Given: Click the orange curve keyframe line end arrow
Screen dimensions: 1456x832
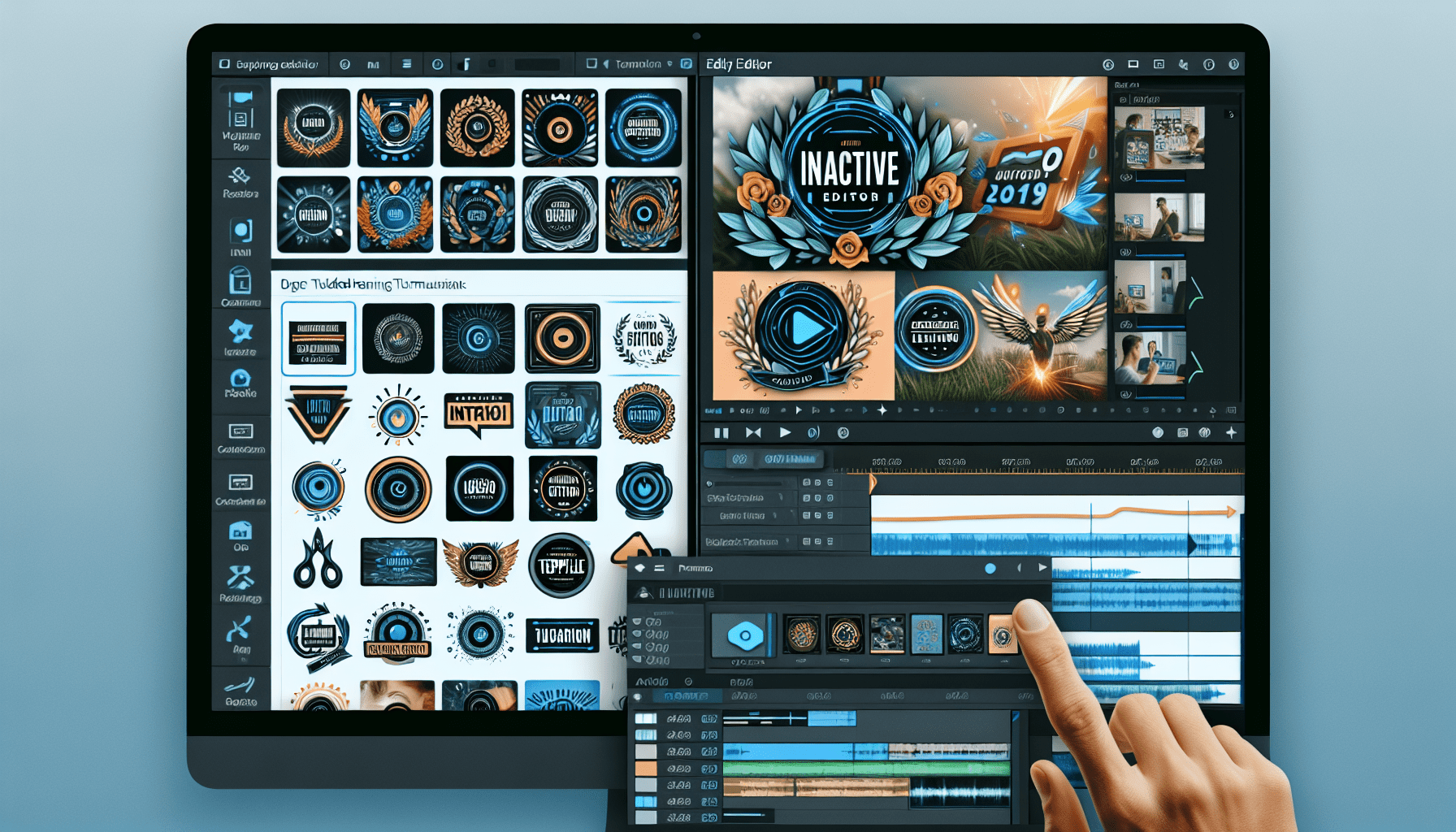Looking at the screenshot, I should pyautogui.click(x=1232, y=512).
